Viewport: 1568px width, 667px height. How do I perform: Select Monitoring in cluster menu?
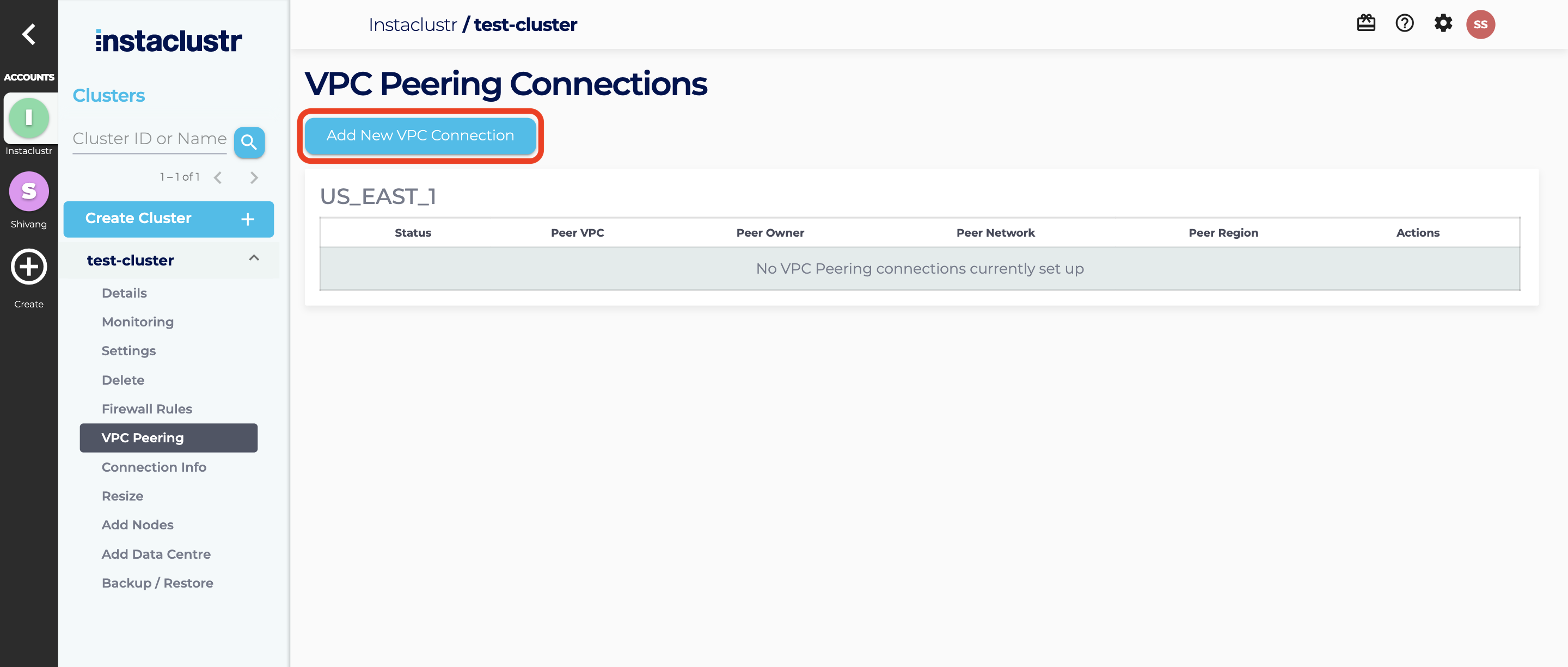pos(138,322)
